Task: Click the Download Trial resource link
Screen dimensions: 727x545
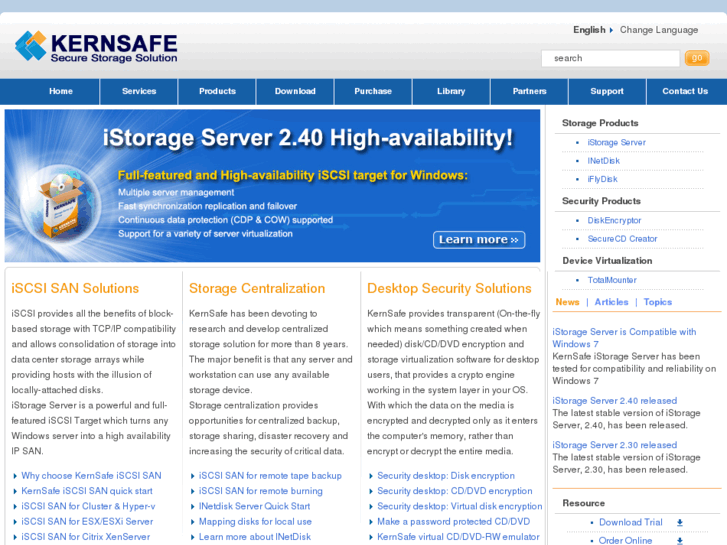Action: (631, 523)
